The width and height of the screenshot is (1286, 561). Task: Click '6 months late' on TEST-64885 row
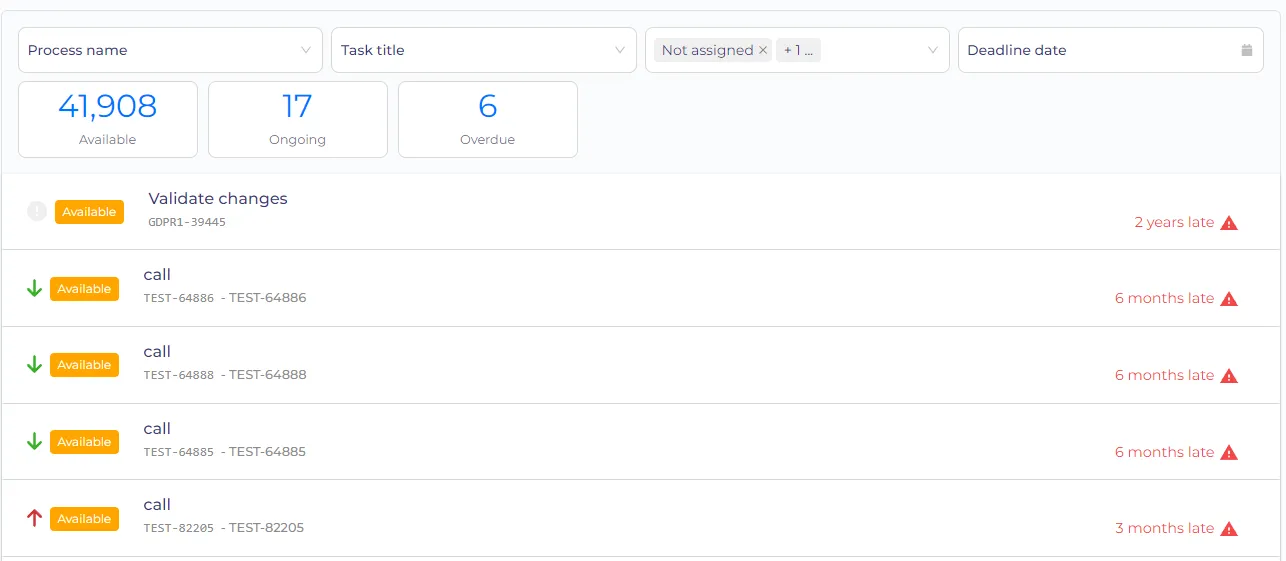[1164, 452]
